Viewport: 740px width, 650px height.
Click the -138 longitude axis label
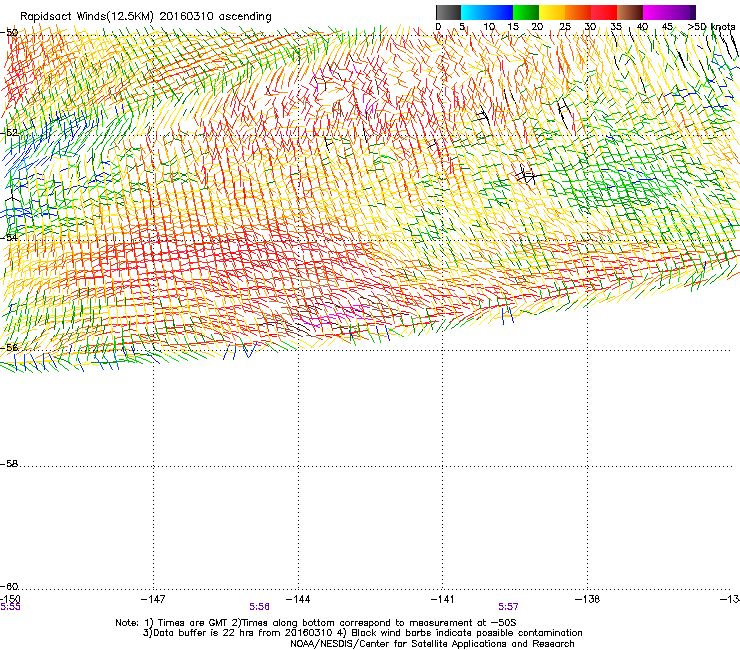[x=588, y=599]
